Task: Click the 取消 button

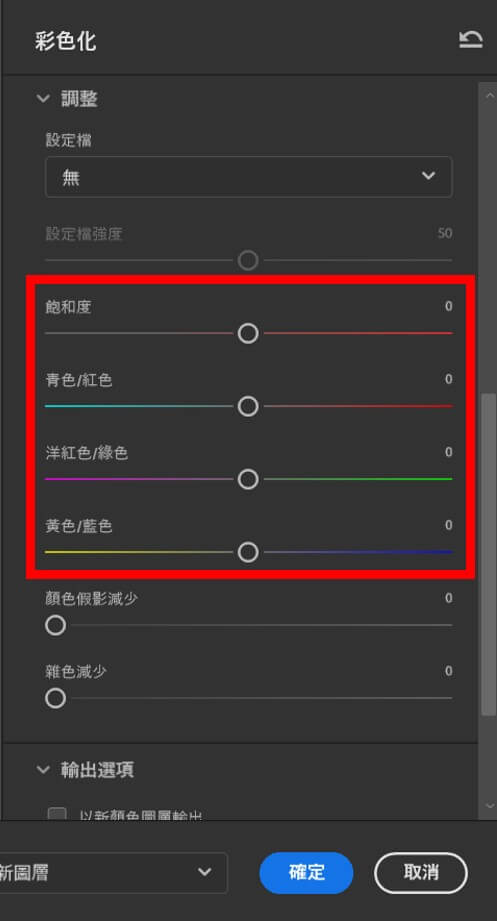Action: click(x=421, y=873)
